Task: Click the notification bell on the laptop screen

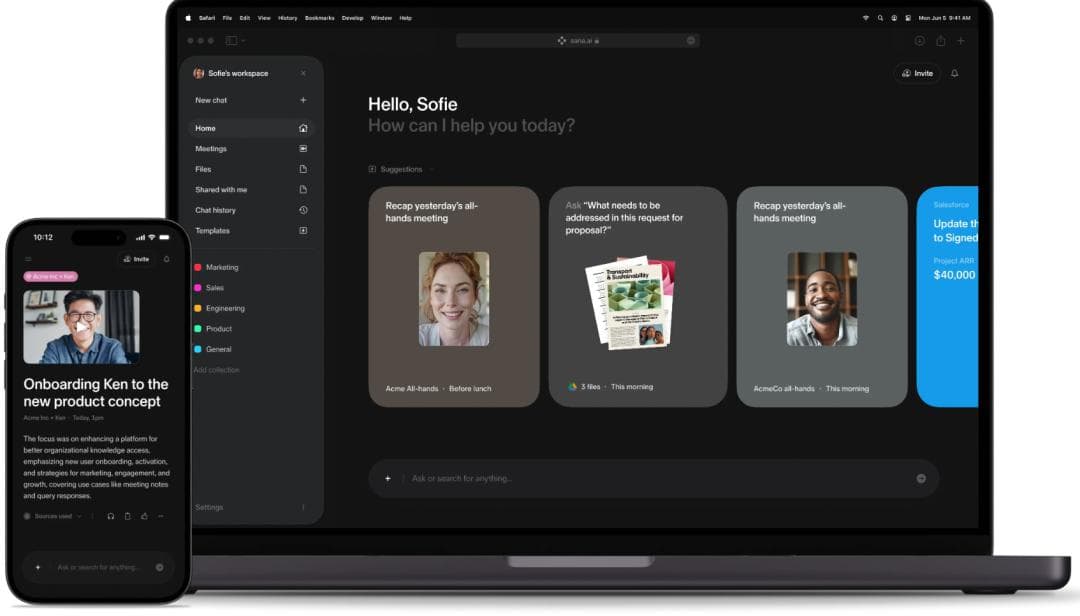Action: pos(954,73)
